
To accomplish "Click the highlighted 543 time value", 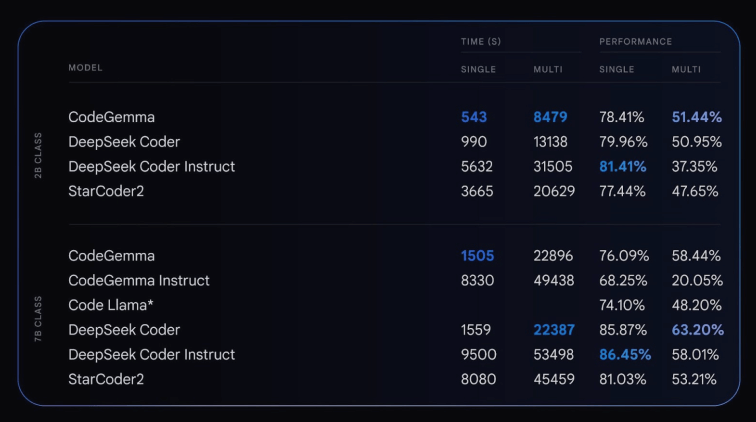I will point(474,117).
